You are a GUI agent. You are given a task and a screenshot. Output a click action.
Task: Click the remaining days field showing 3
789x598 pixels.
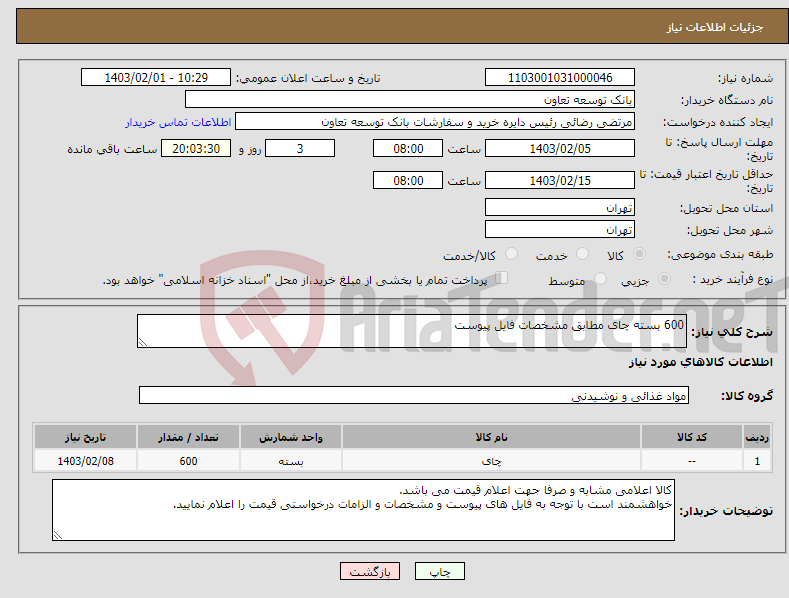coord(300,148)
